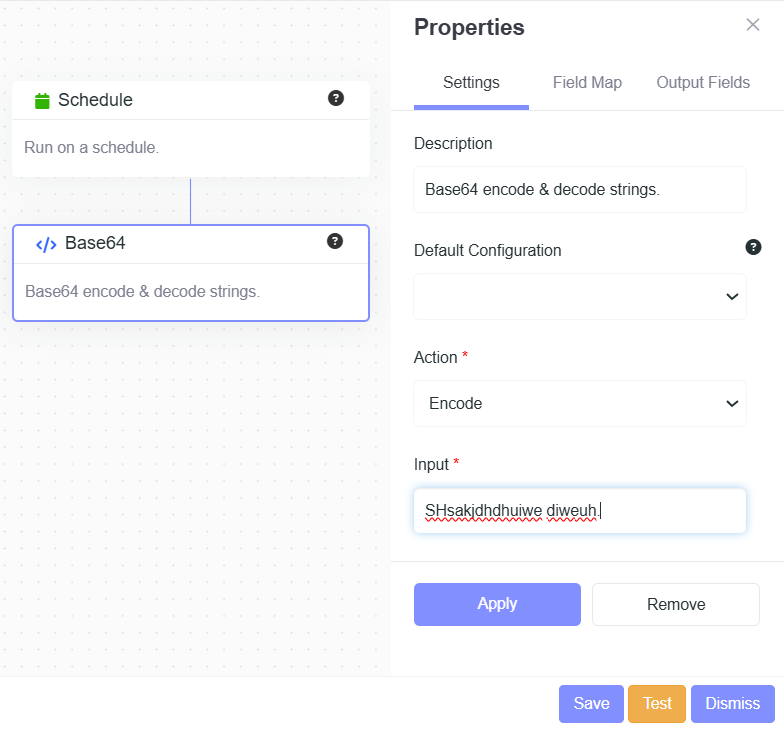Open the Action dropdown showing Encode
The width and height of the screenshot is (784, 731).
click(580, 404)
